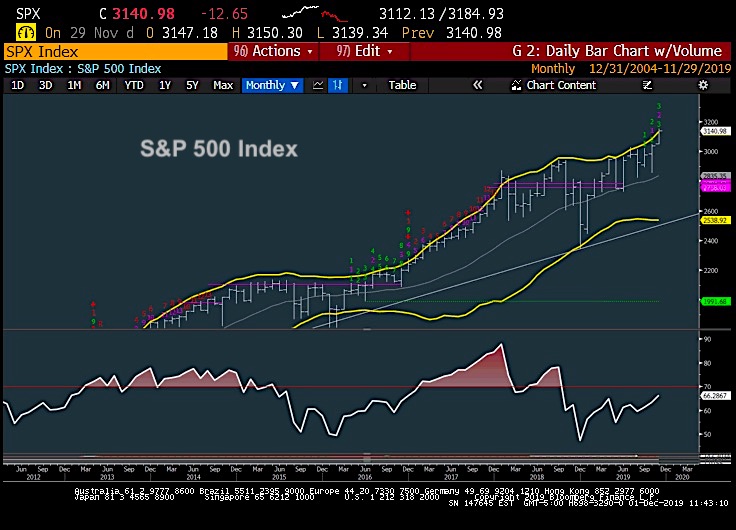Open the Table view
Image resolution: width=736 pixels, height=530 pixels.
click(x=402, y=85)
